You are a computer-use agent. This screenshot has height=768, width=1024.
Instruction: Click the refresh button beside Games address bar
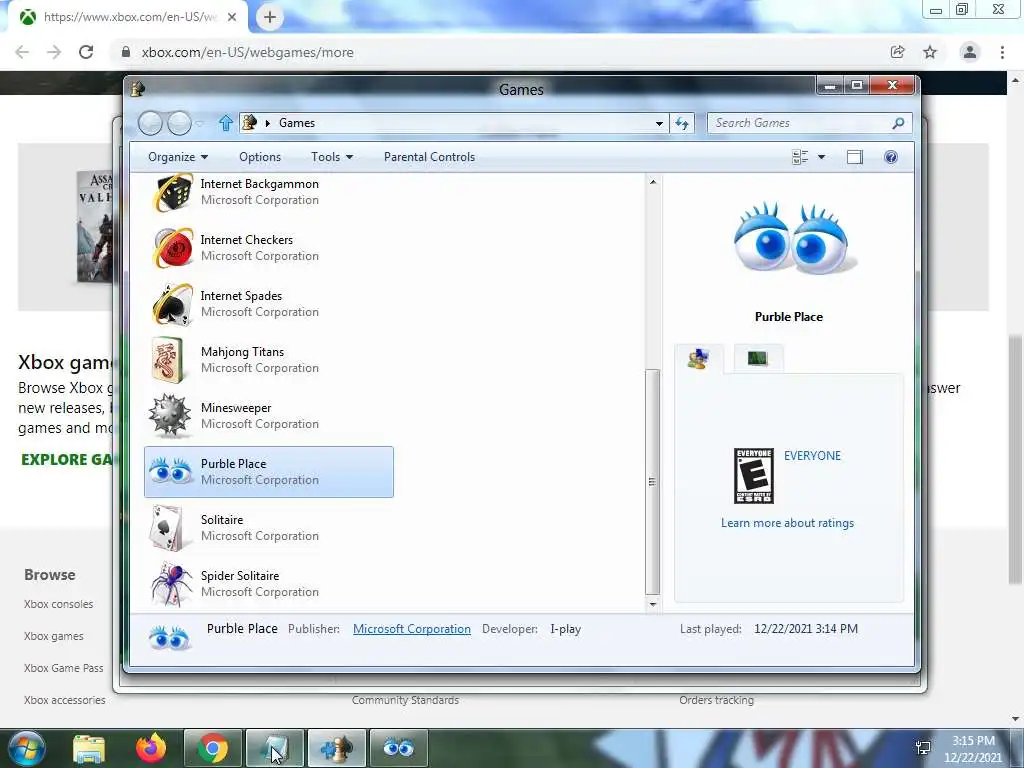(682, 123)
